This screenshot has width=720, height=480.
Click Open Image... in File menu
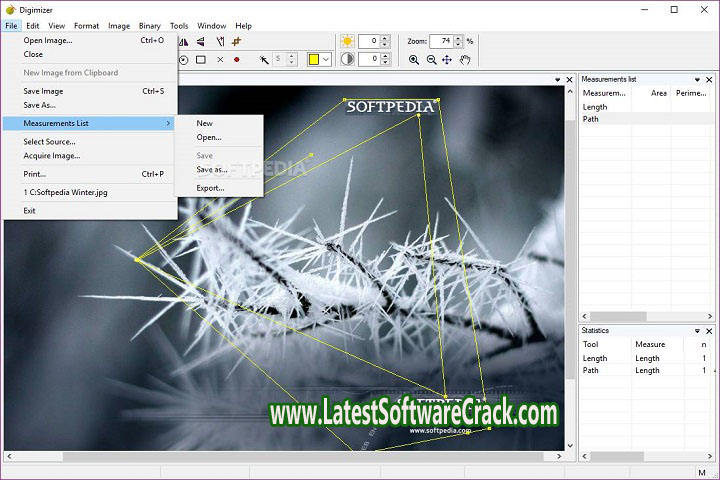[48, 41]
